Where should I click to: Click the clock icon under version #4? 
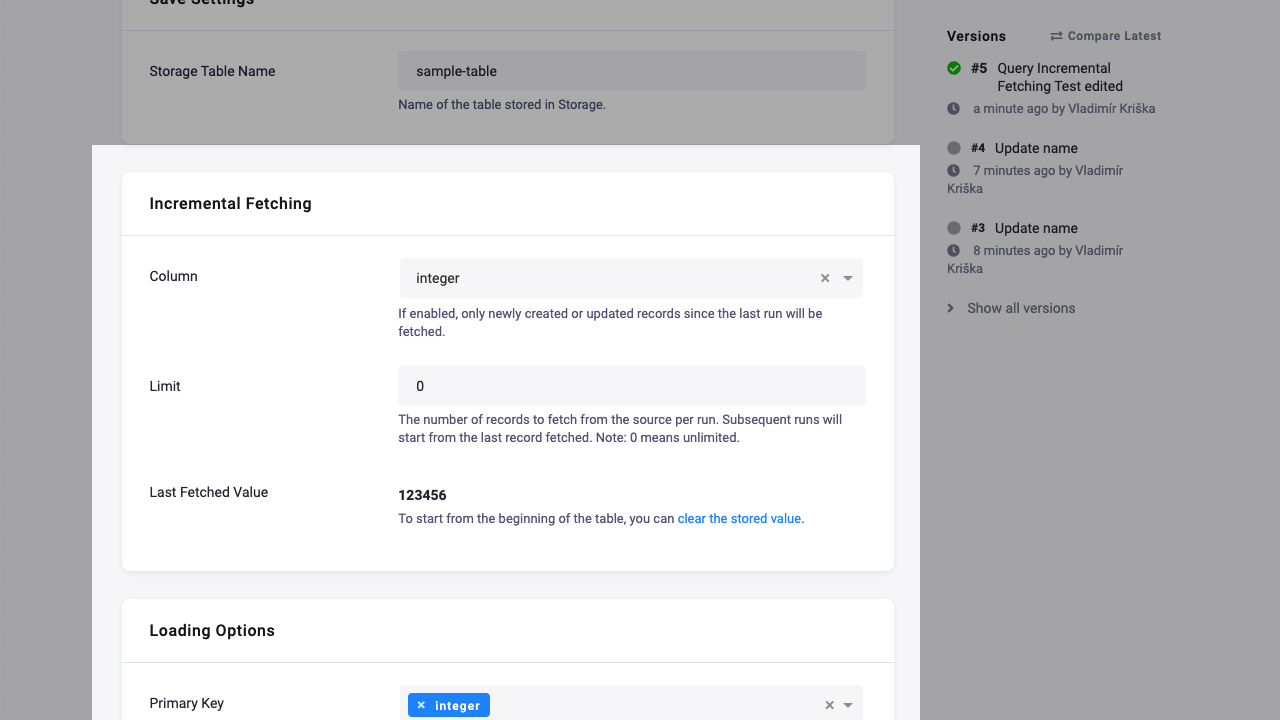tap(956, 170)
